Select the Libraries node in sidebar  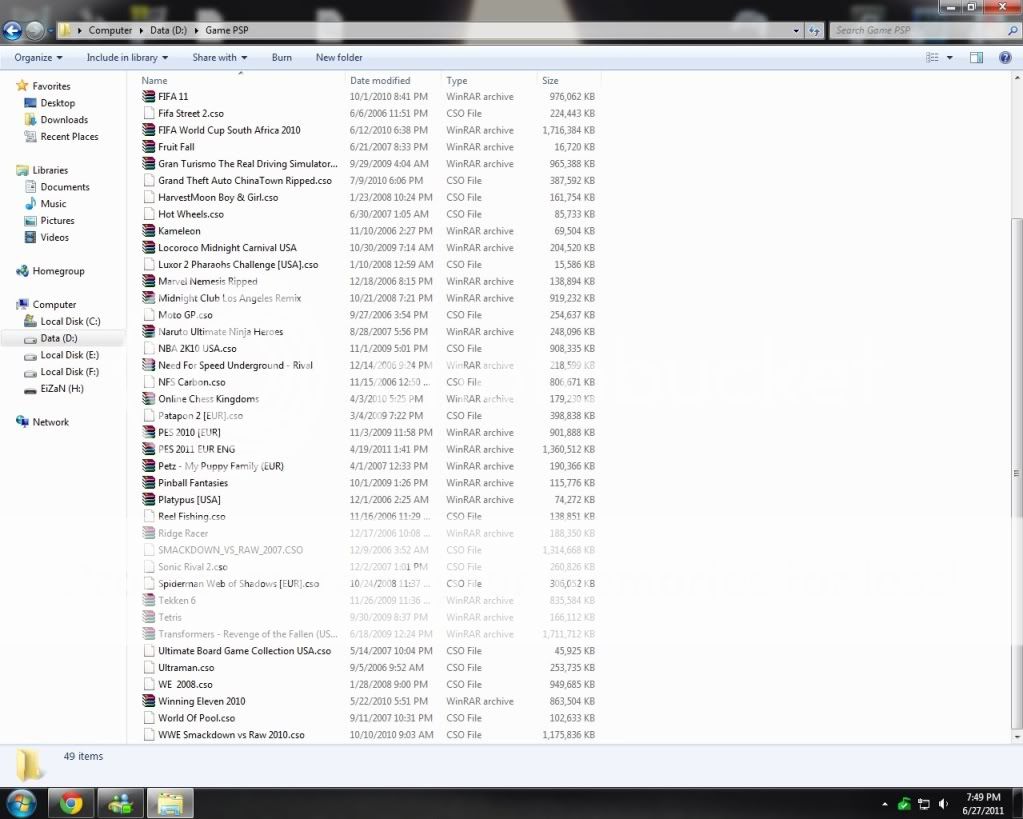pos(50,170)
